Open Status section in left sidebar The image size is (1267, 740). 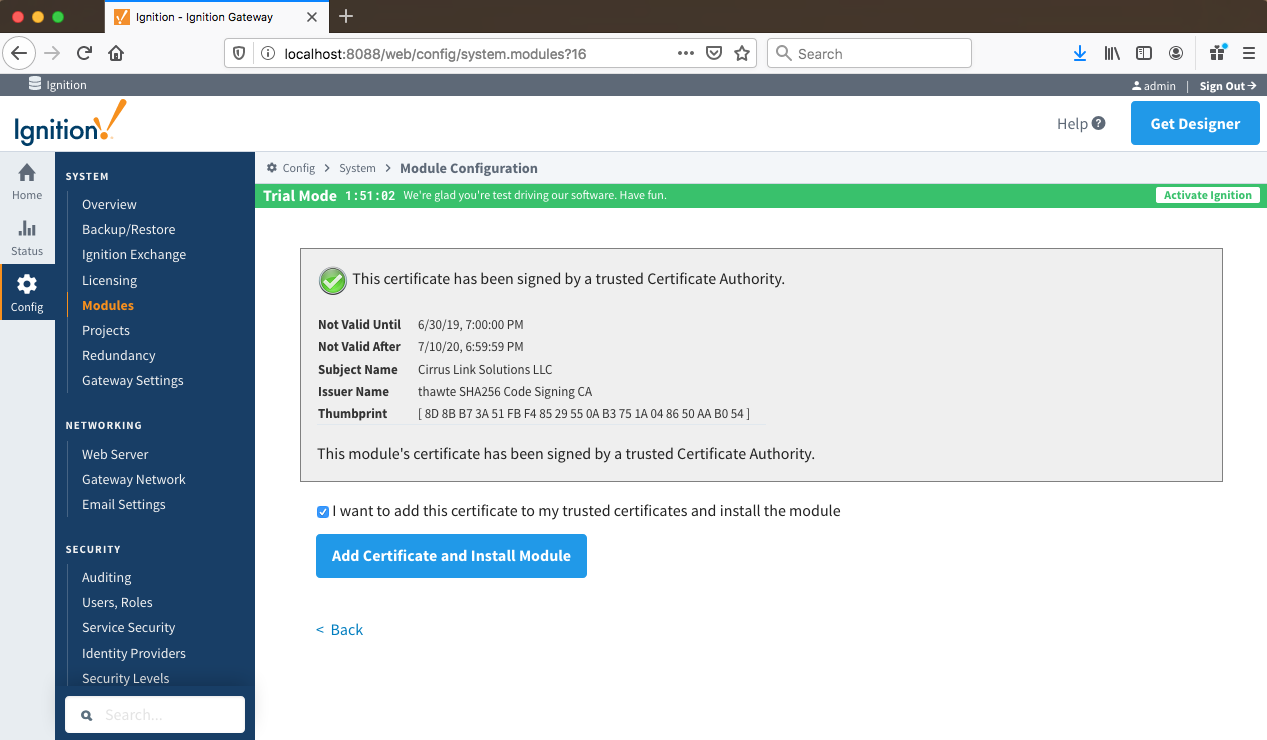click(27, 237)
